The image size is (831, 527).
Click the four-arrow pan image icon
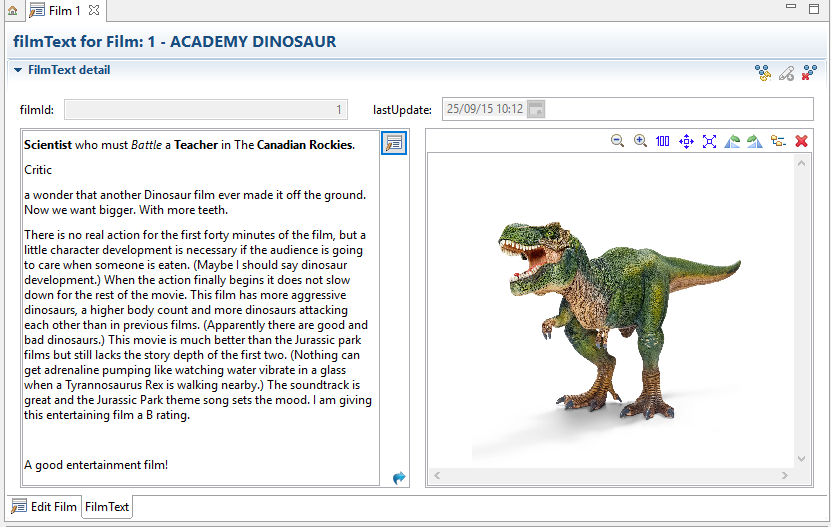pyautogui.click(x=686, y=142)
